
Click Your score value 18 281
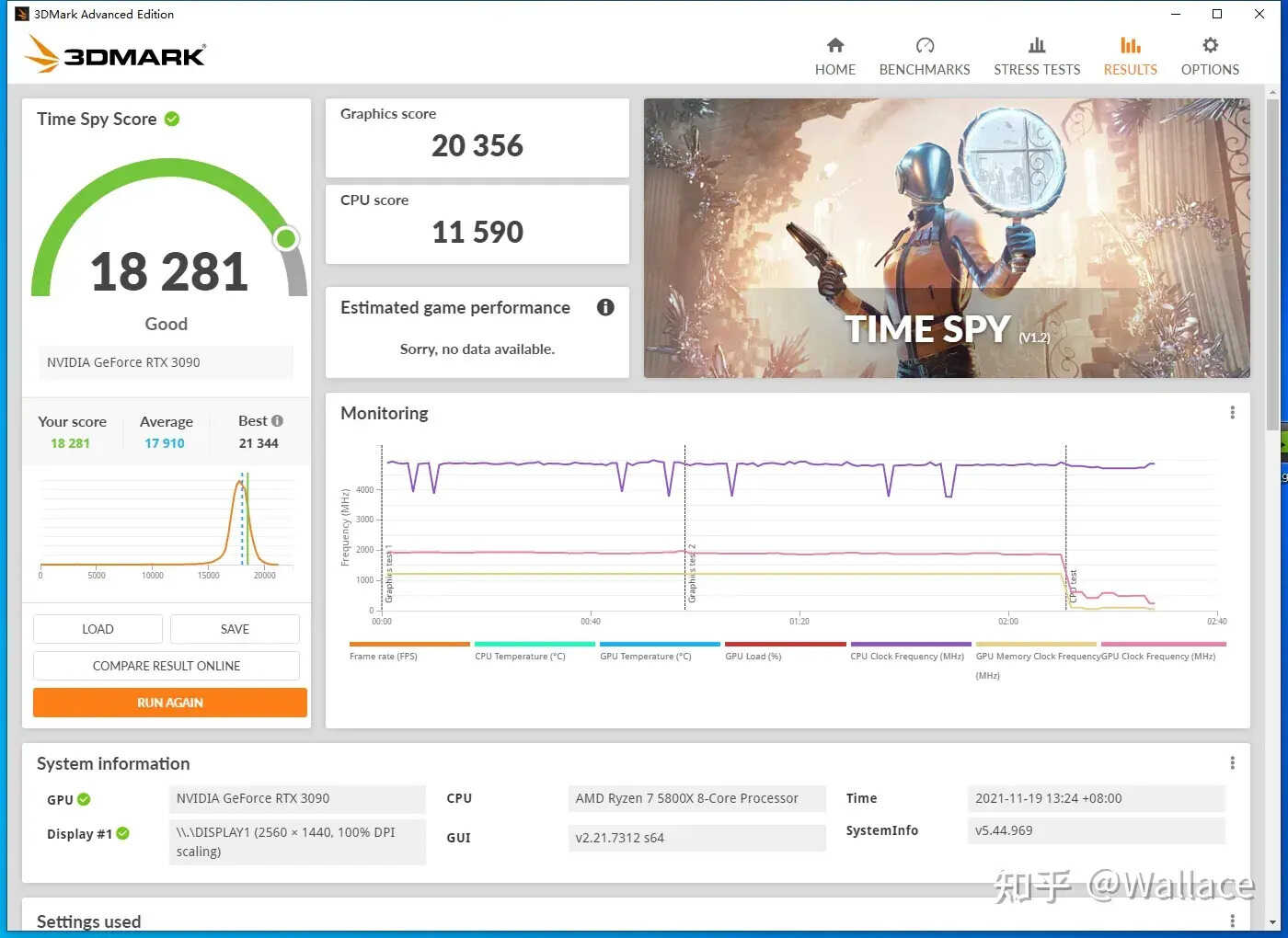point(70,443)
